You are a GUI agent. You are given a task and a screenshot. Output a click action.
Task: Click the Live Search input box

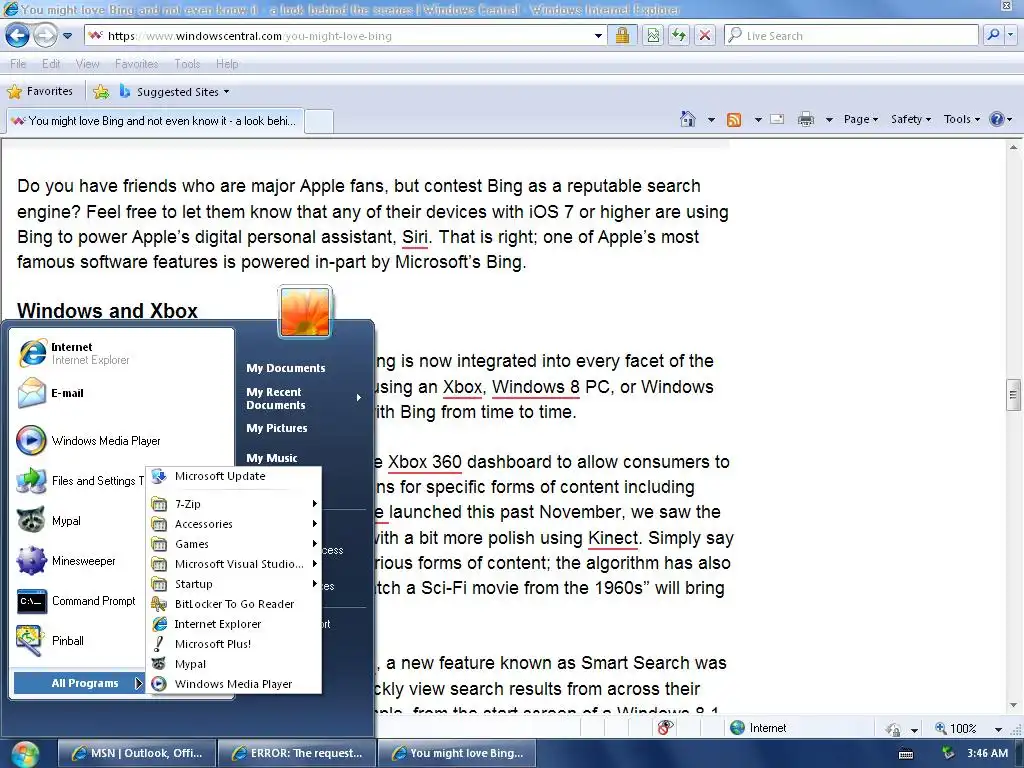(852, 36)
